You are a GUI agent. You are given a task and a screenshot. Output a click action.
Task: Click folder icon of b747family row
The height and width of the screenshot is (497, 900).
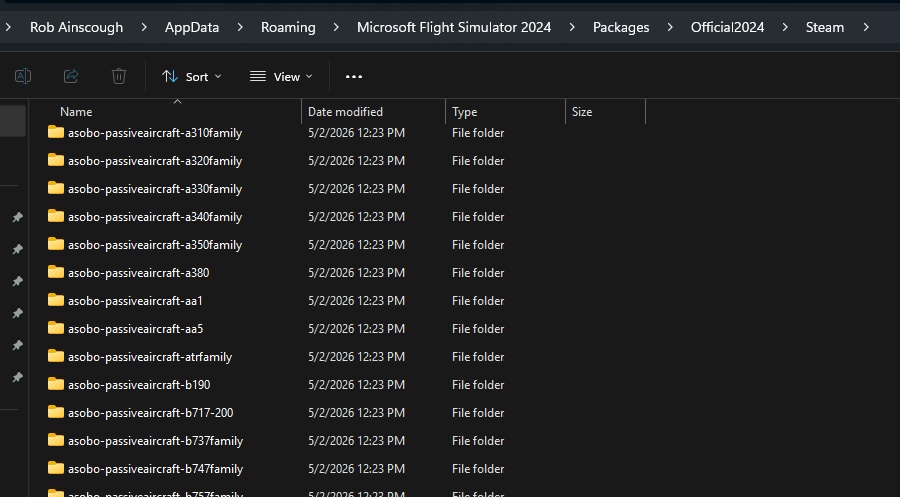point(56,468)
